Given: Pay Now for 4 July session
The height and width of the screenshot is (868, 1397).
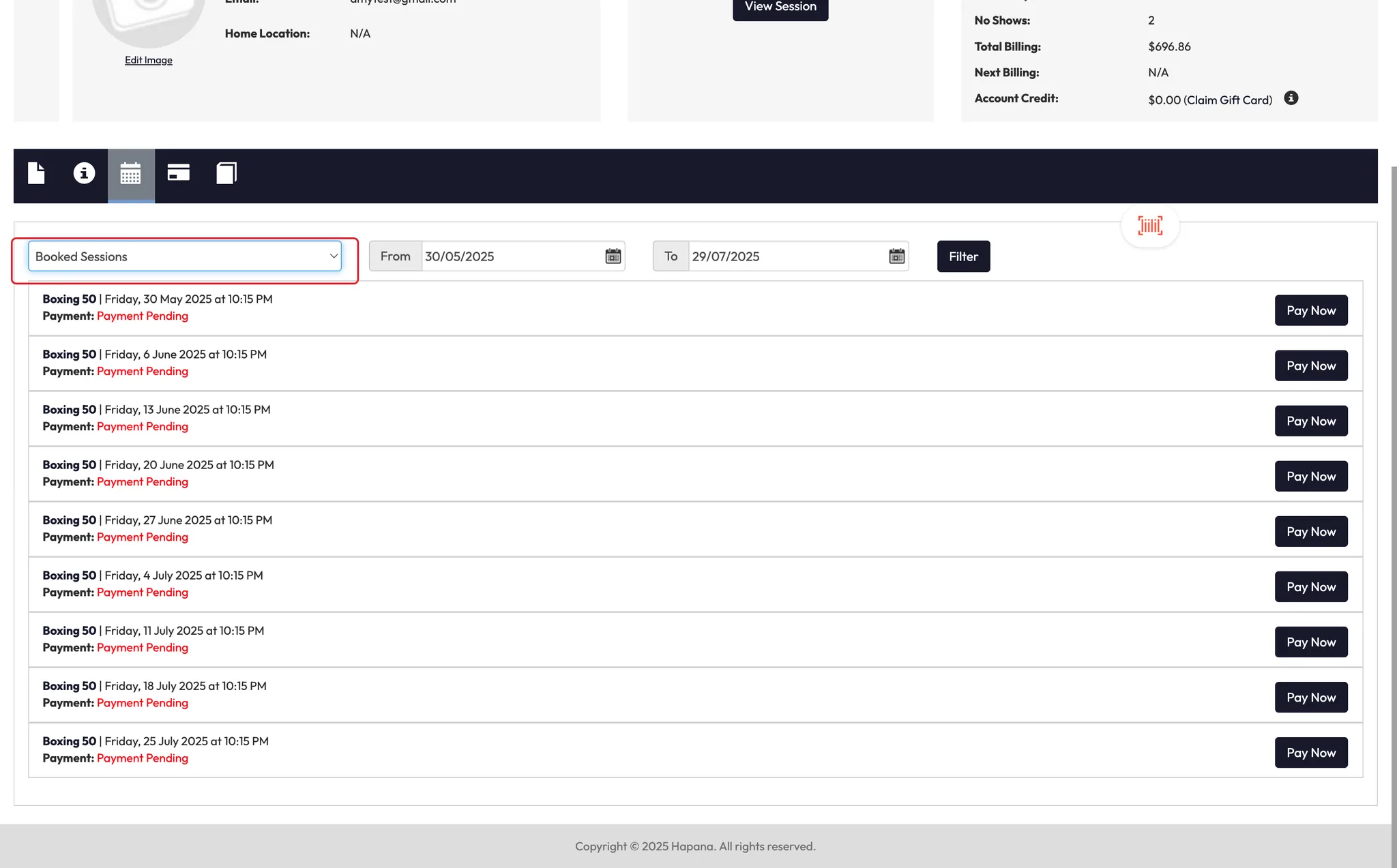Looking at the screenshot, I should coord(1310,586).
